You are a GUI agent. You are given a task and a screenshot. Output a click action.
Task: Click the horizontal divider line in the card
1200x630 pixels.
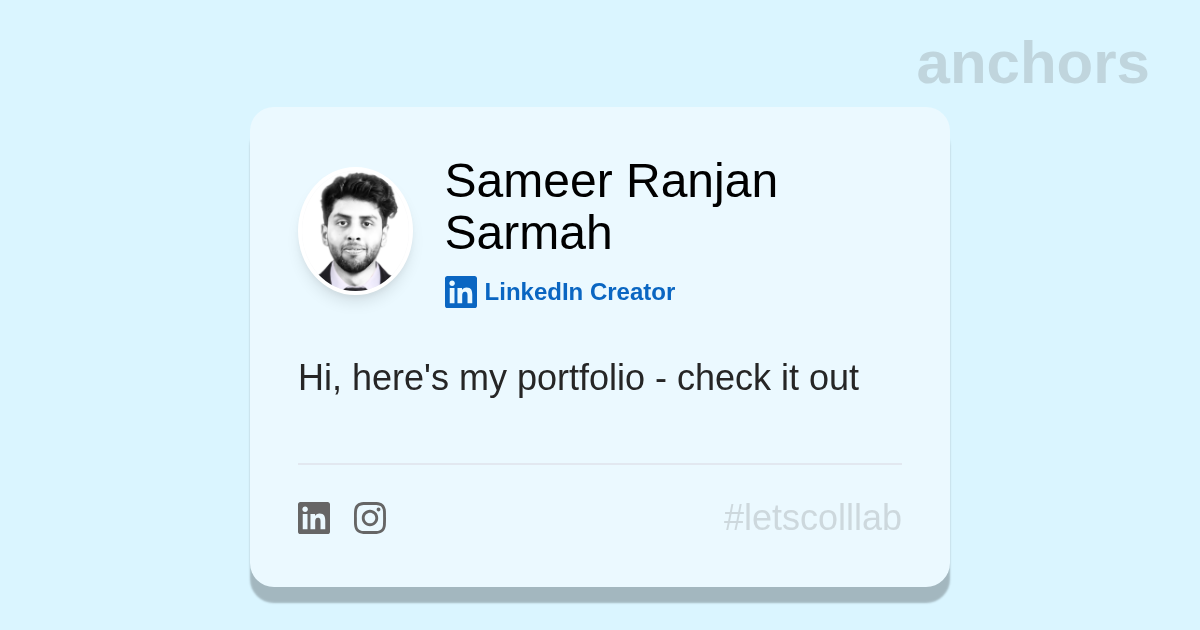[x=600, y=464]
